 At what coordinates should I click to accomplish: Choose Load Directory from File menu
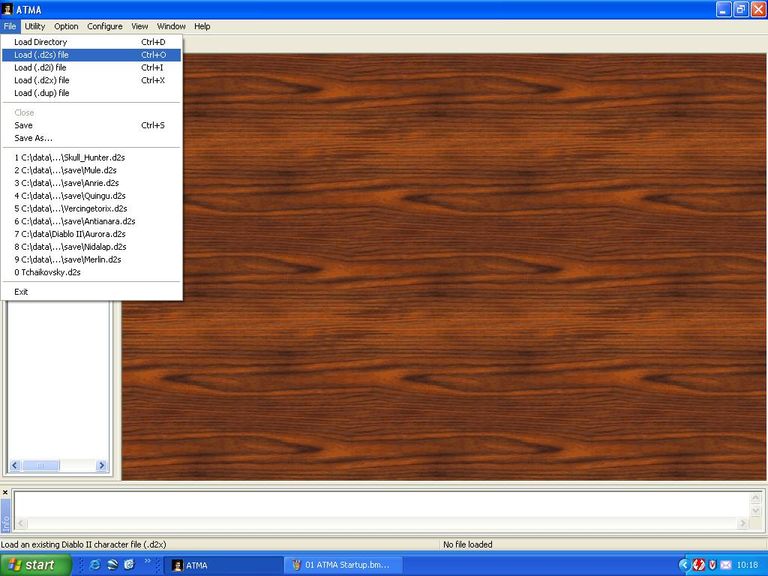pyautogui.click(x=92, y=42)
